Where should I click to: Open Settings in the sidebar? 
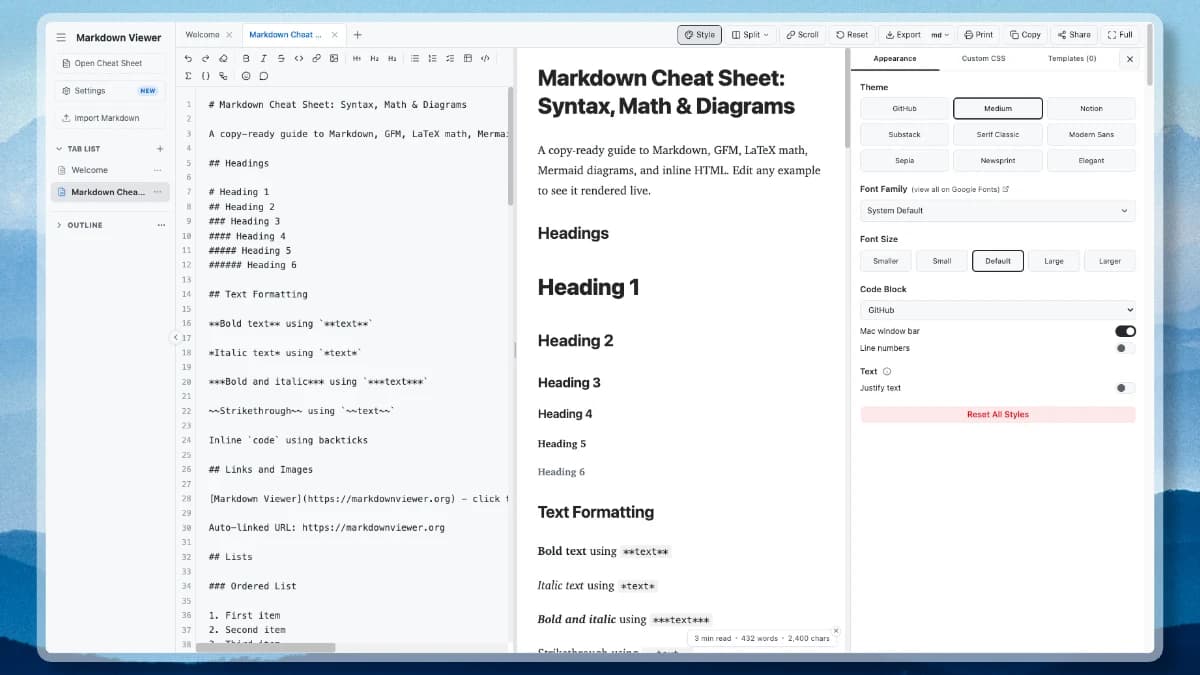click(x=110, y=90)
